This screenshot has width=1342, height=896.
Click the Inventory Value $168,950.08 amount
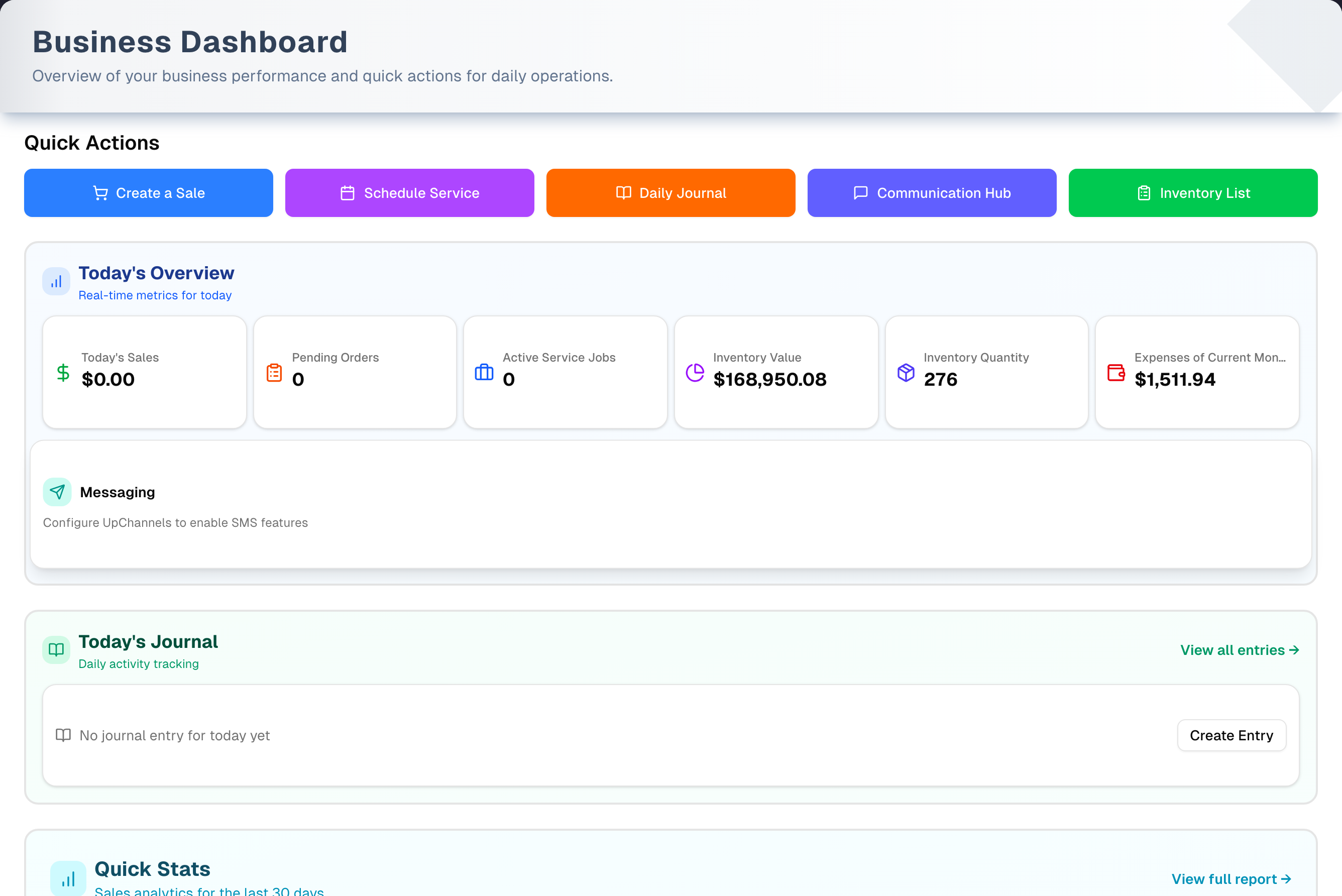click(769, 379)
